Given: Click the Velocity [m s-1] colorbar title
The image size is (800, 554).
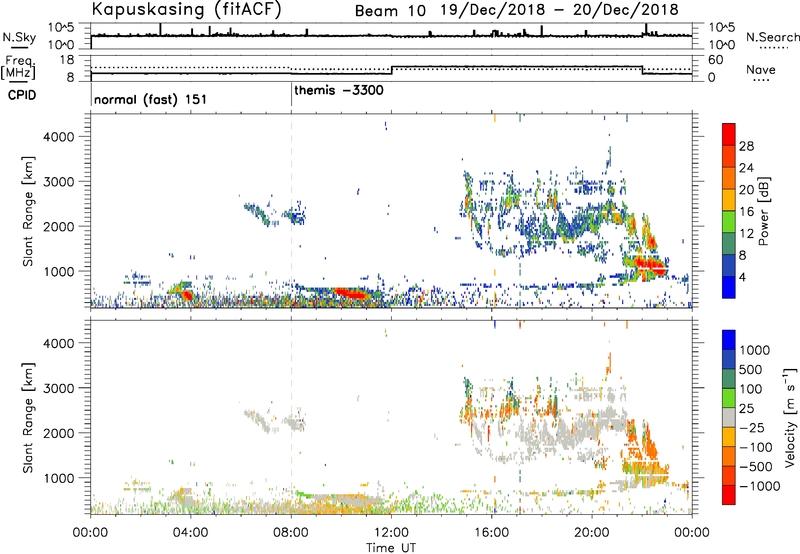Looking at the screenshot, I should 790,417.
